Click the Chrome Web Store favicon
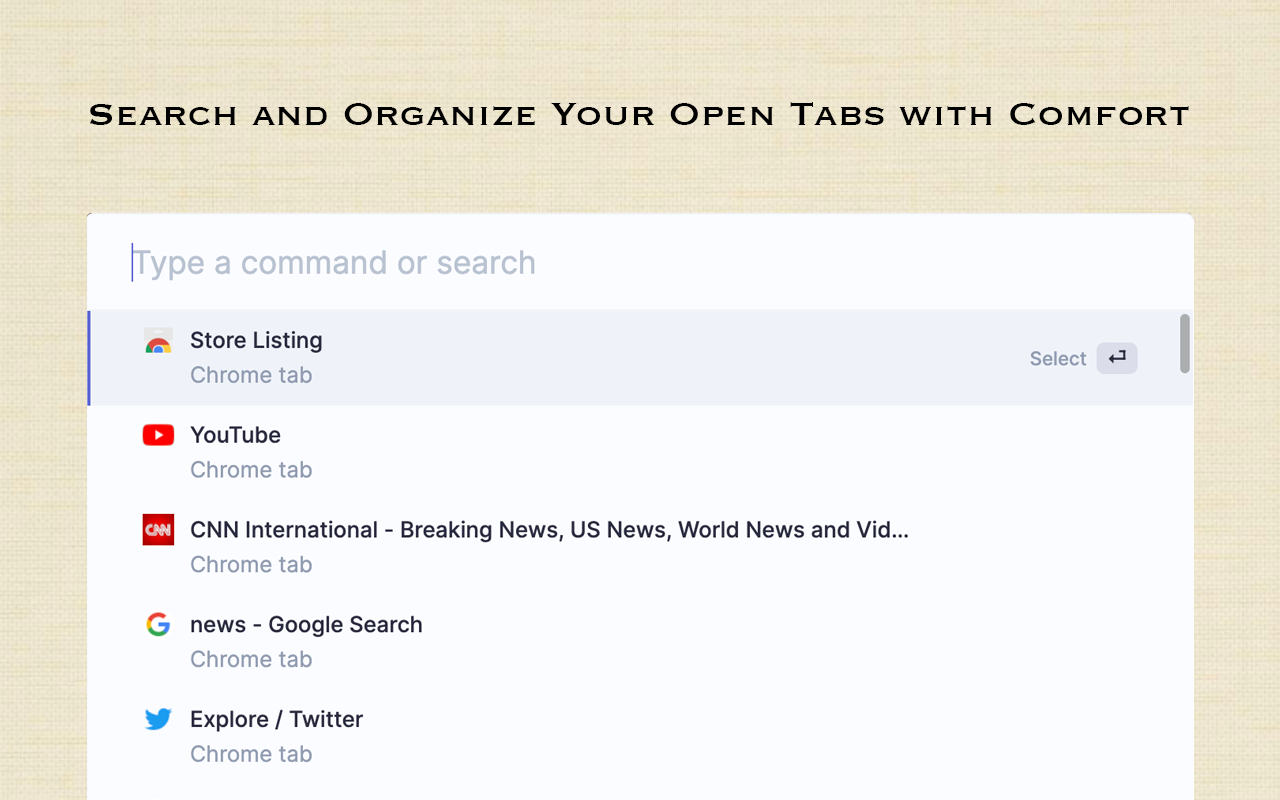This screenshot has width=1280, height=800. click(x=158, y=341)
